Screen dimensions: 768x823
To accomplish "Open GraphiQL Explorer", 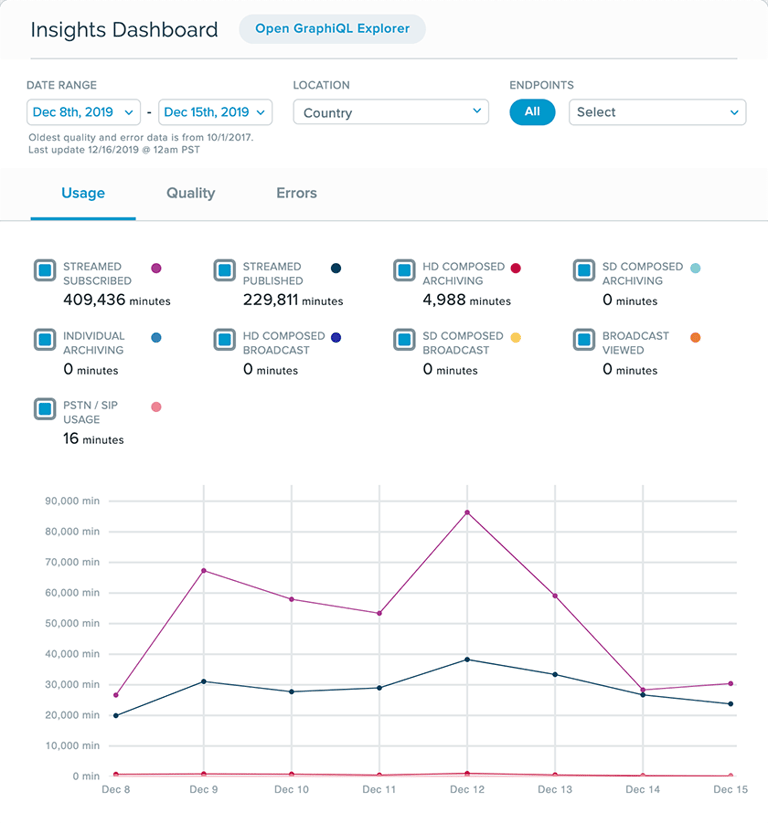I will (x=332, y=29).
